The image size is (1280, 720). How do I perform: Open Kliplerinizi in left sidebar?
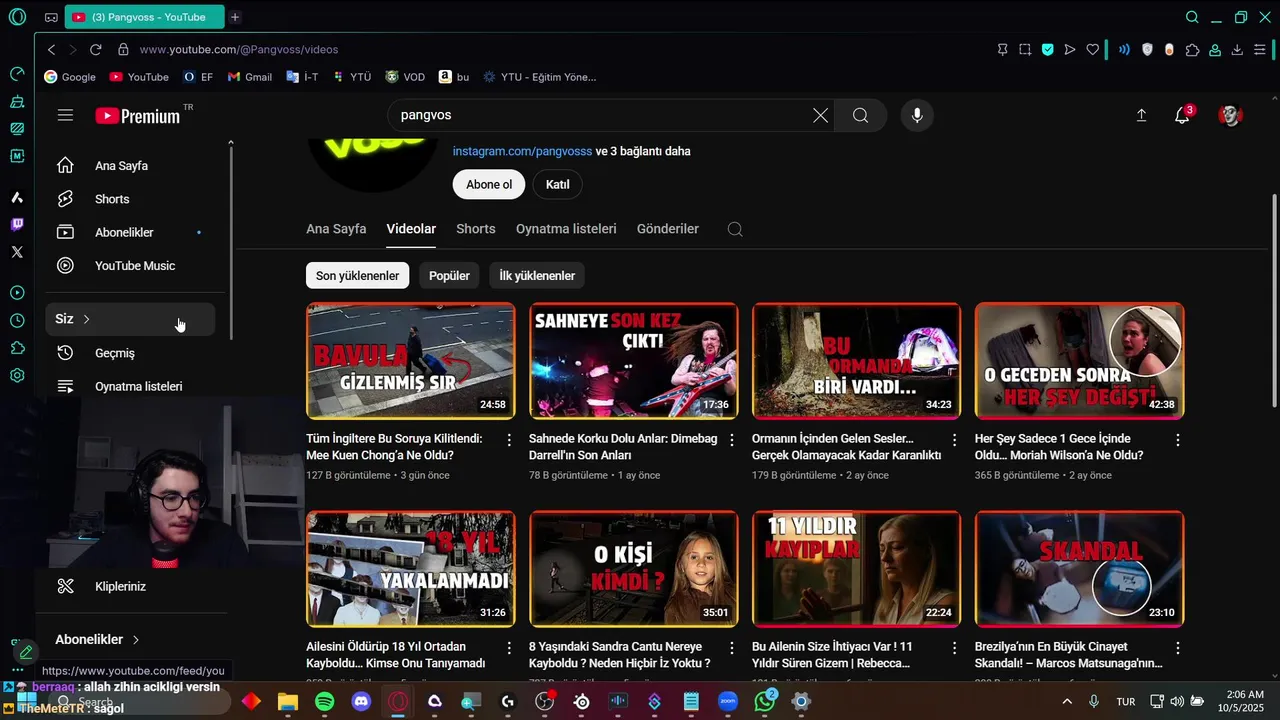(130, 587)
